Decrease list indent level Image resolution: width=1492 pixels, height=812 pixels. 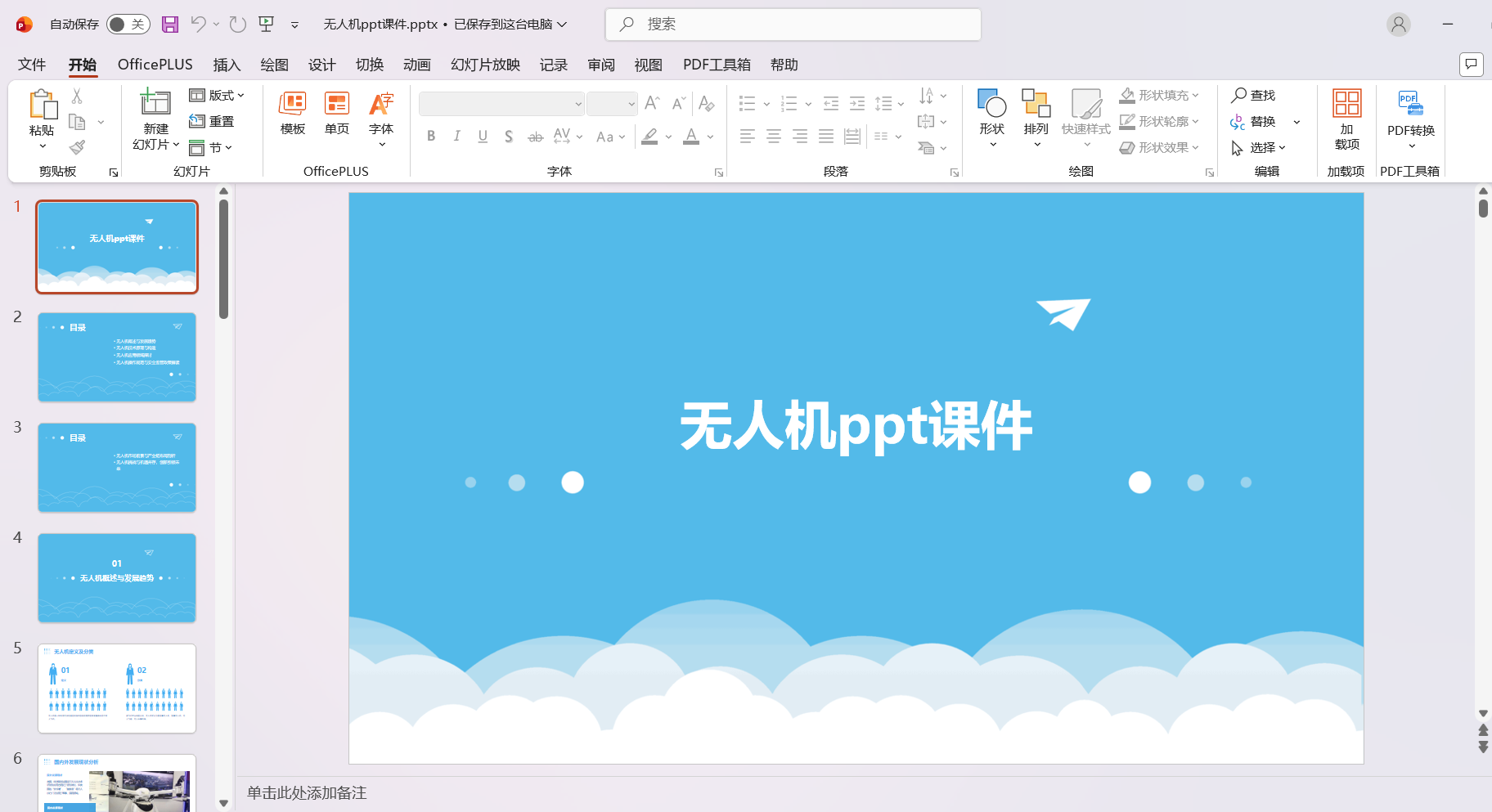pyautogui.click(x=831, y=104)
